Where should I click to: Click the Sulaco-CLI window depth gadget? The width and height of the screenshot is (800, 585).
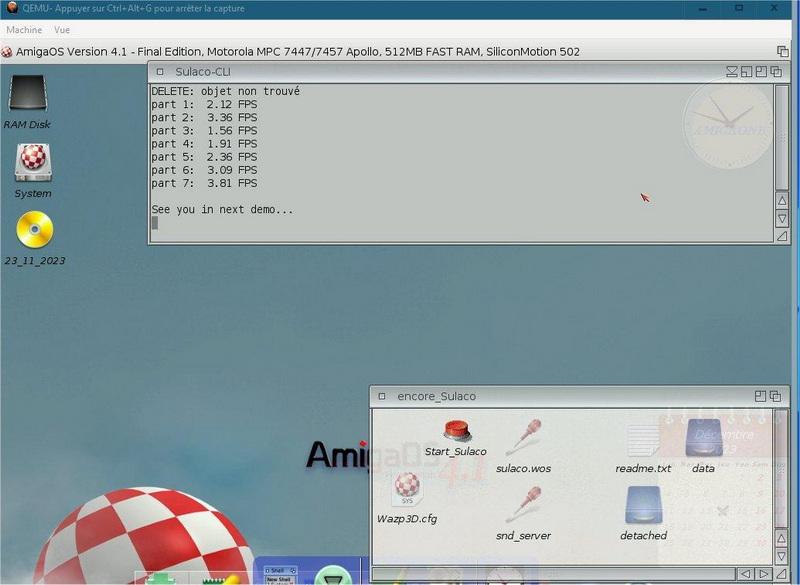776,72
